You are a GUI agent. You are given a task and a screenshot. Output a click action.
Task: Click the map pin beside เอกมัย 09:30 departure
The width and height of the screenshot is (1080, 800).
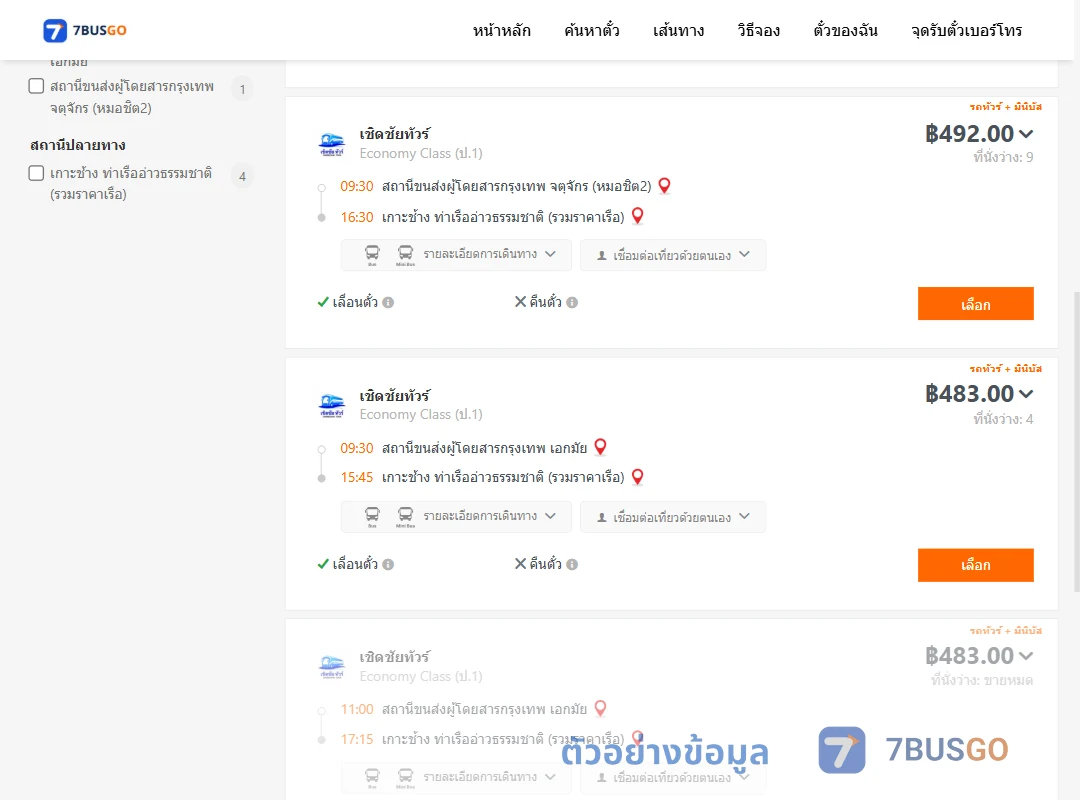pyautogui.click(x=600, y=447)
